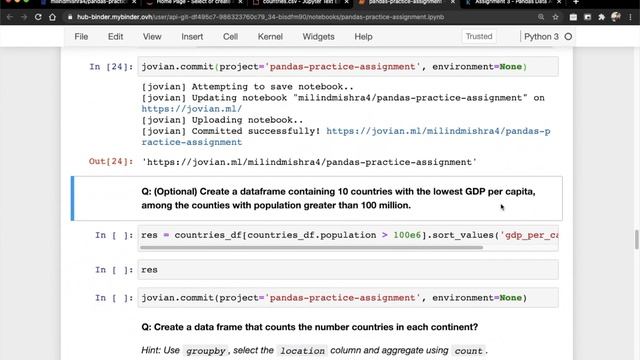This screenshot has height=360, width=640.
Task: Open the Help menu
Action: (x=363, y=37)
